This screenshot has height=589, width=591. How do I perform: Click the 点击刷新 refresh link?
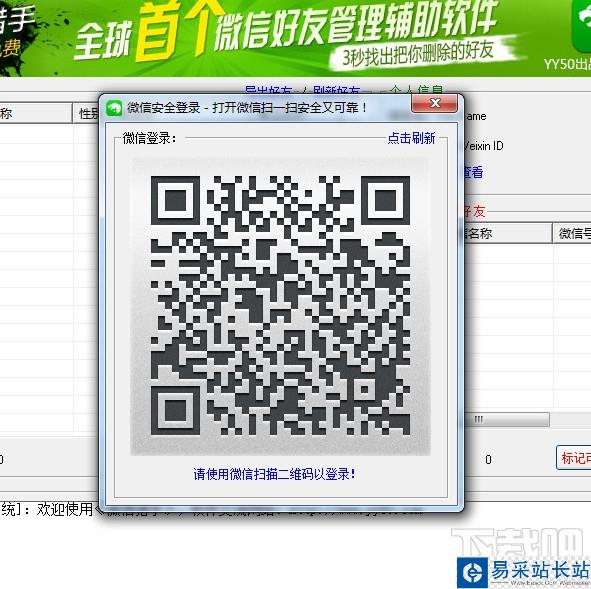[x=411, y=138]
